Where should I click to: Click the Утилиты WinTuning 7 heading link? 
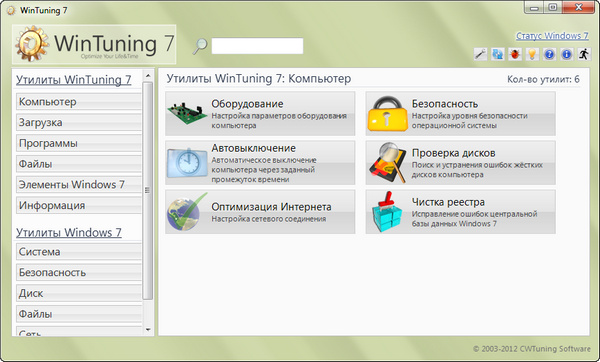(x=73, y=80)
